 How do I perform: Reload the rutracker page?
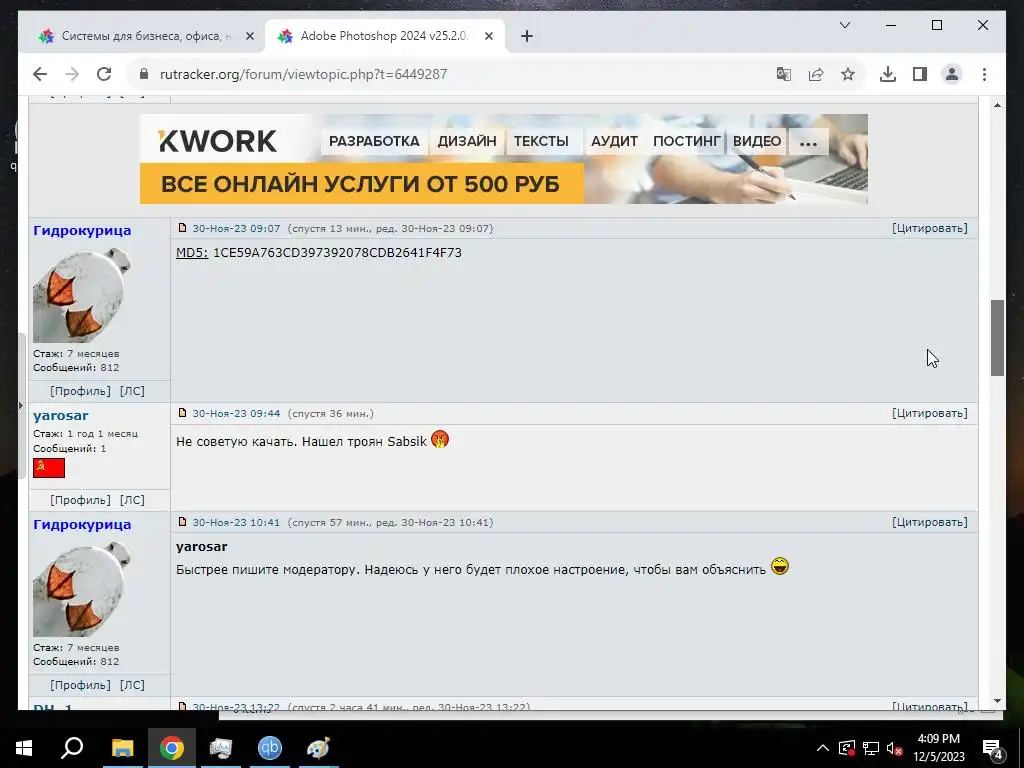[x=104, y=74]
